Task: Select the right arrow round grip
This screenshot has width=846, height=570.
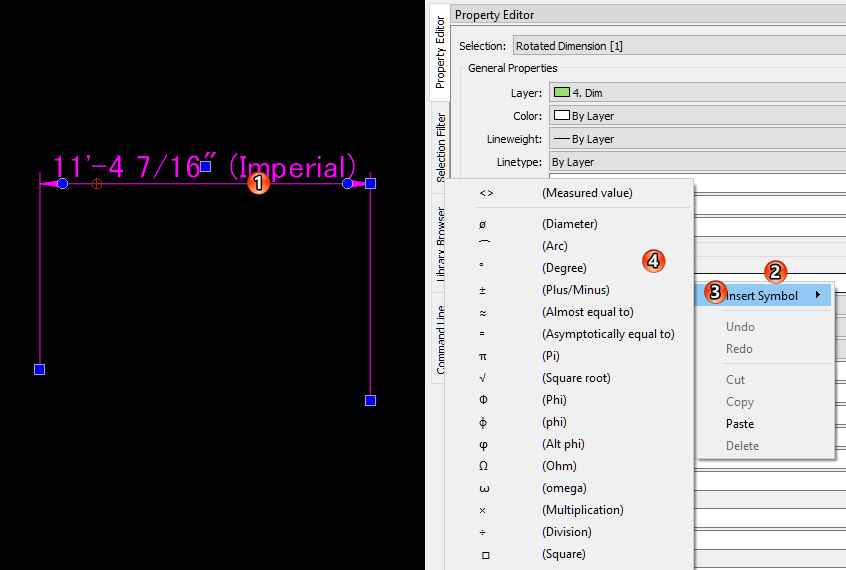Action: tap(347, 184)
